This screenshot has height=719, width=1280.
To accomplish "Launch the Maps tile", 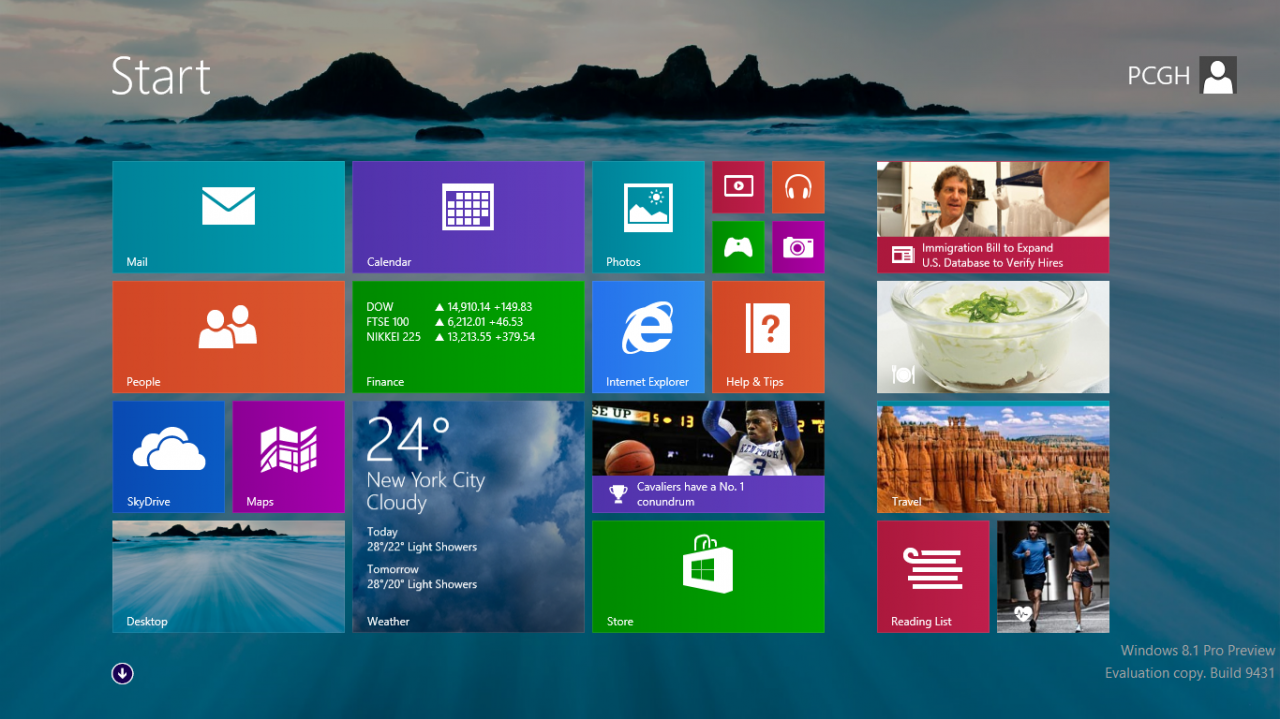I will point(288,457).
